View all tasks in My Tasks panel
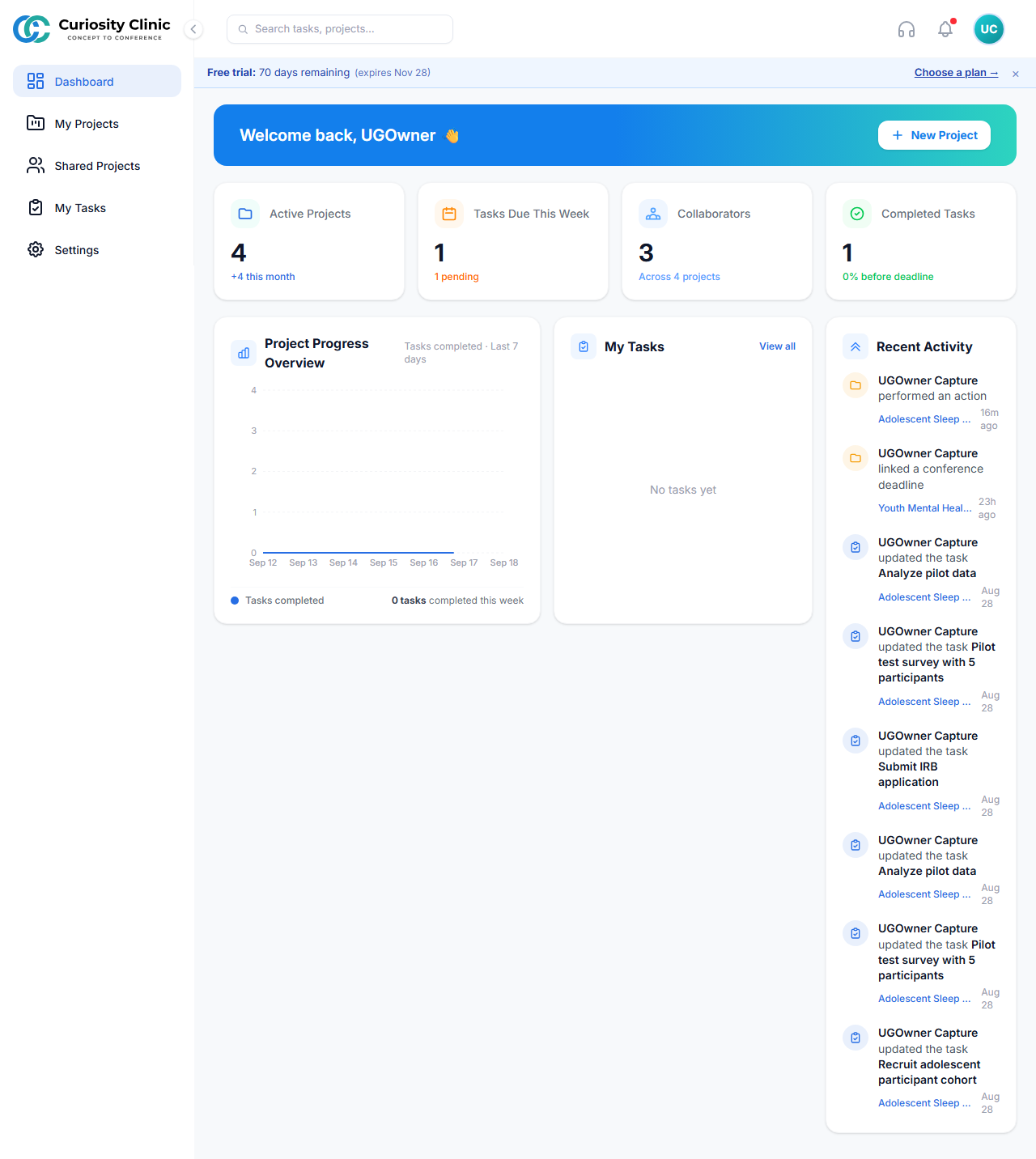 tap(777, 346)
